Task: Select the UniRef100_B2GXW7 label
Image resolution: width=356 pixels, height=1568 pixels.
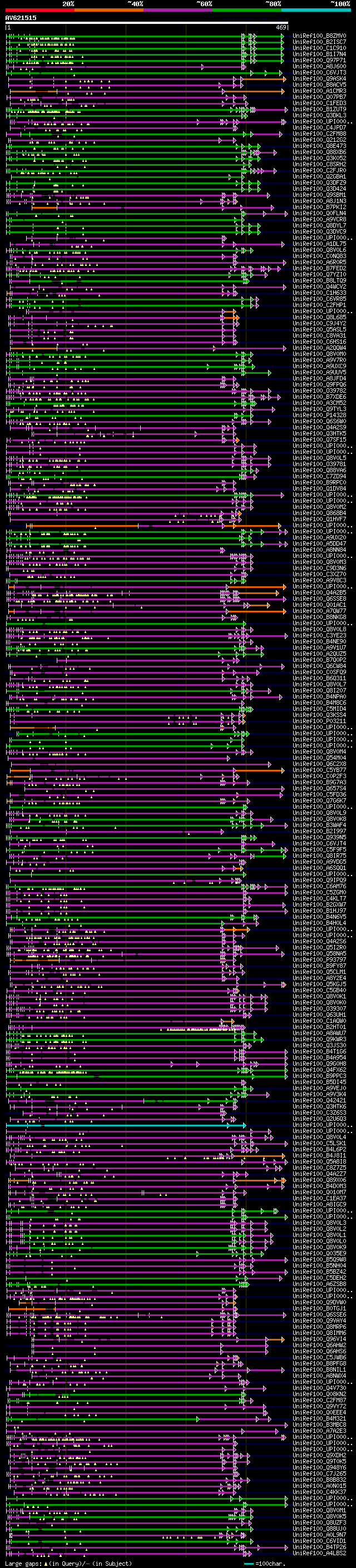Action: (319, 904)
